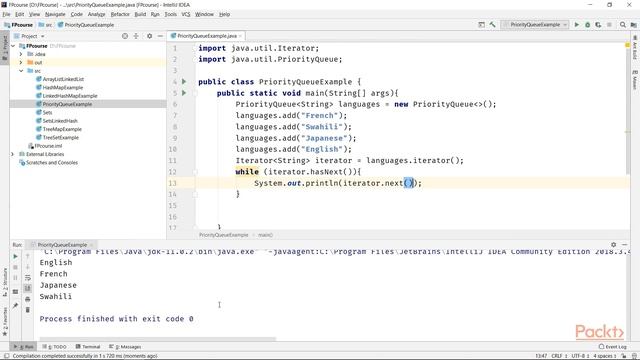Screen dimensions: 640x360
Task: Open Favorites side tool window tab
Action: point(5,321)
